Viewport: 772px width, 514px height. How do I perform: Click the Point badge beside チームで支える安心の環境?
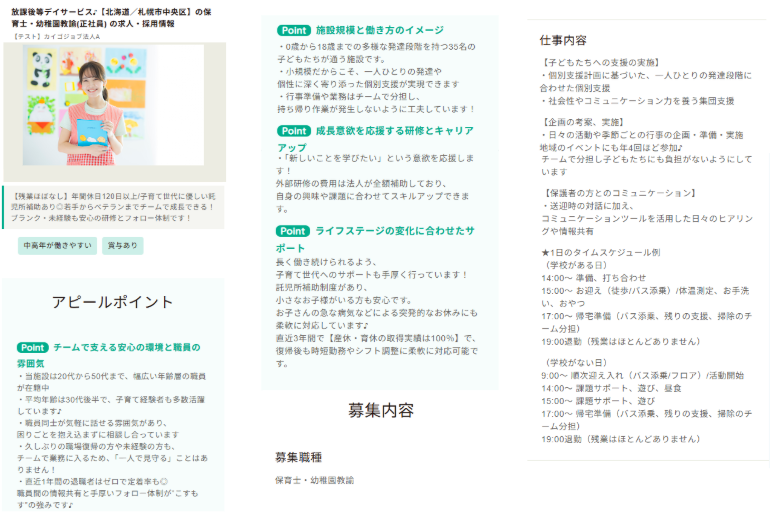point(32,348)
